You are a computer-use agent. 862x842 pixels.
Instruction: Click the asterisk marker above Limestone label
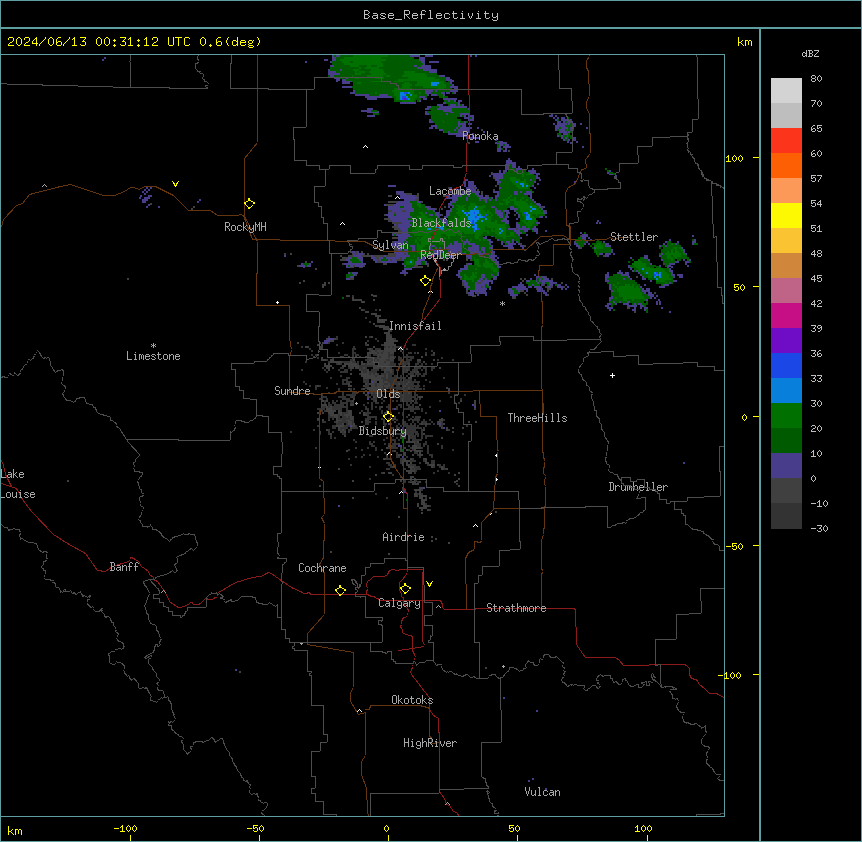(153, 346)
